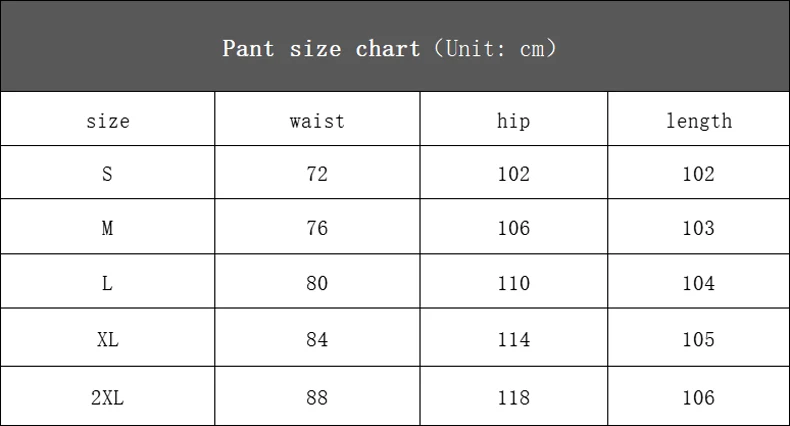Click waist value 88
The image size is (790, 426).
click(x=317, y=398)
